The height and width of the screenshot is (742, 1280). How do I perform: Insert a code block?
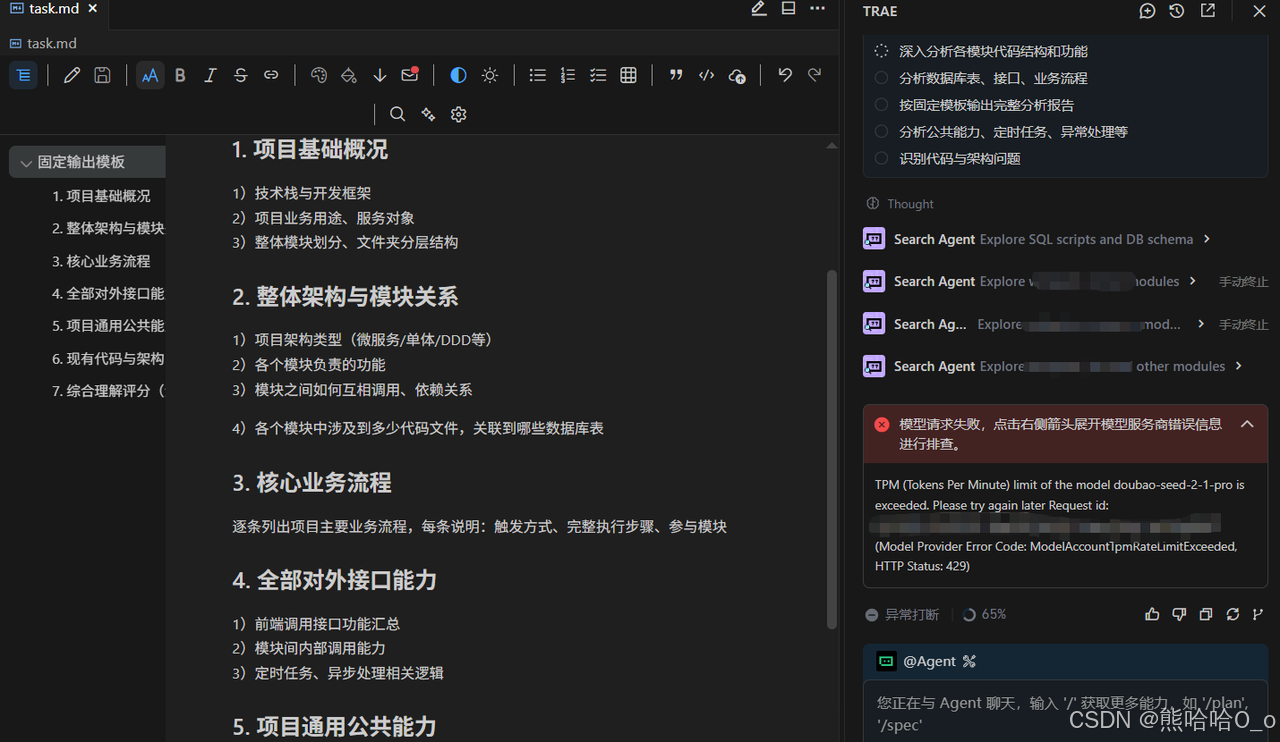(706, 75)
